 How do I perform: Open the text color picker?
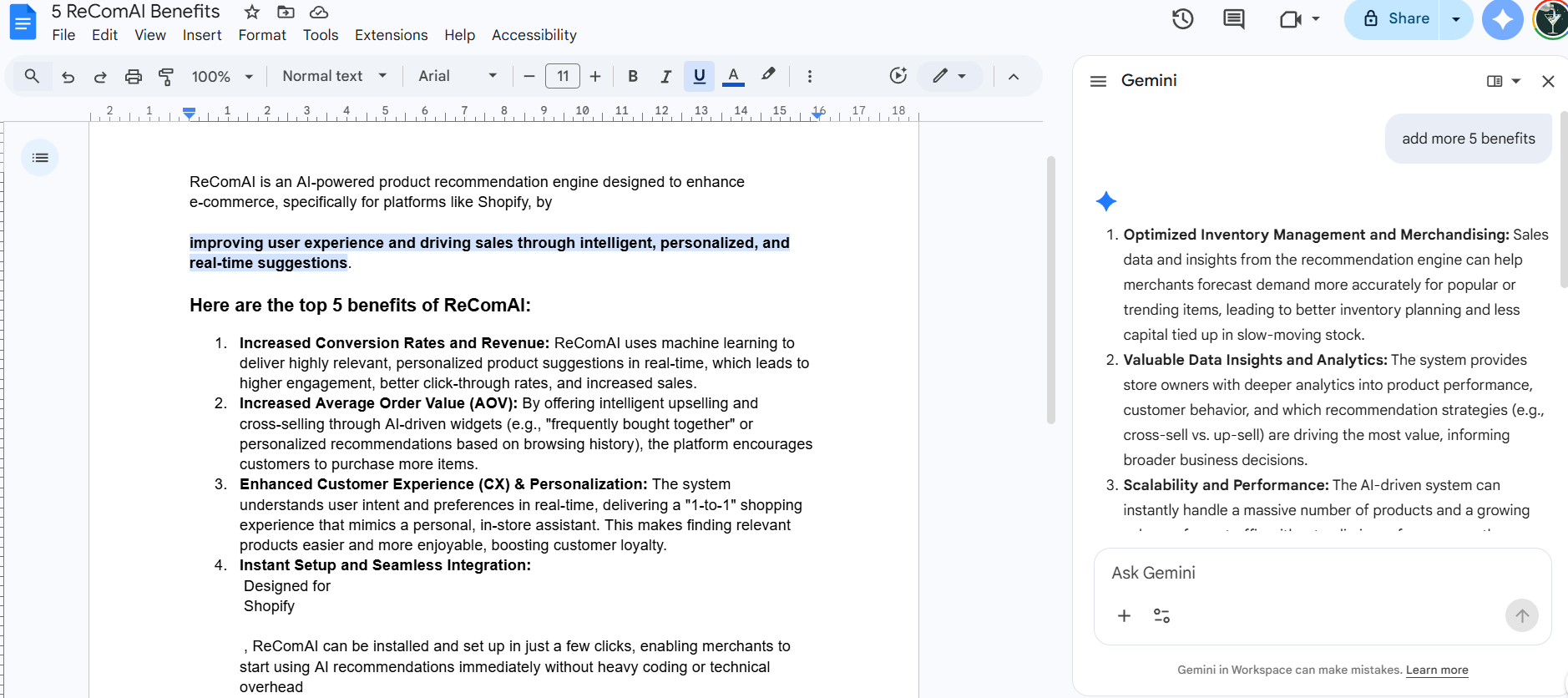[733, 76]
